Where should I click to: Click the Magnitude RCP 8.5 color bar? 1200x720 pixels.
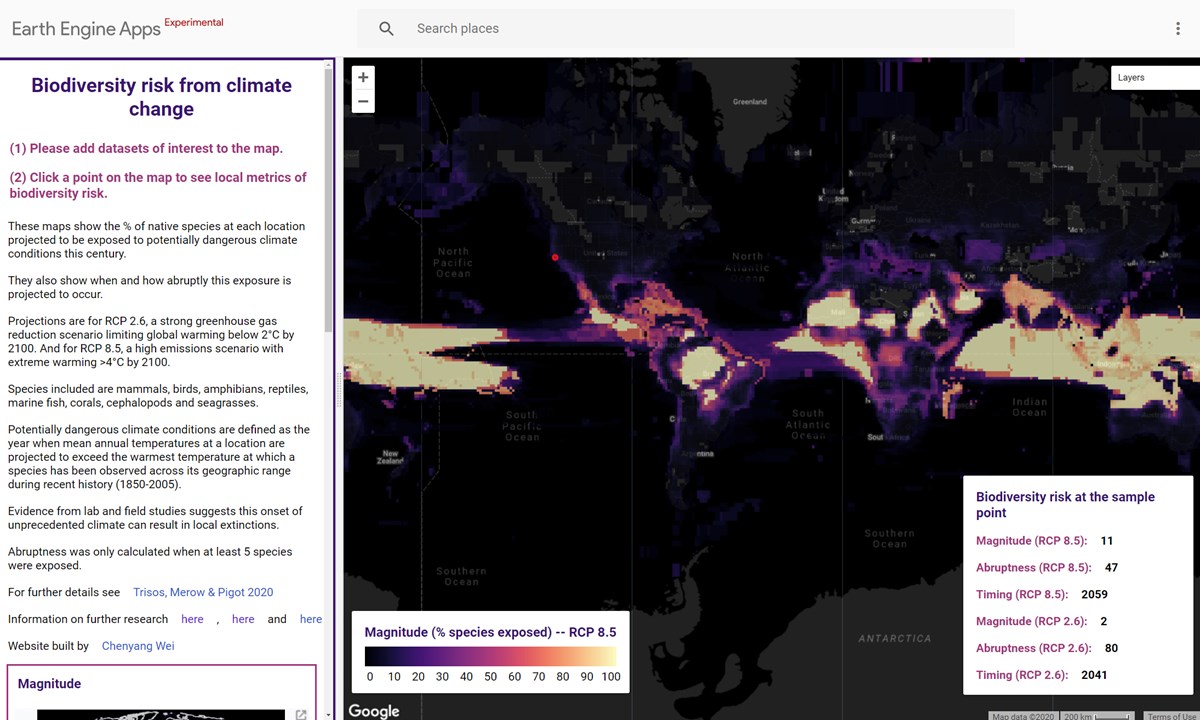point(490,655)
